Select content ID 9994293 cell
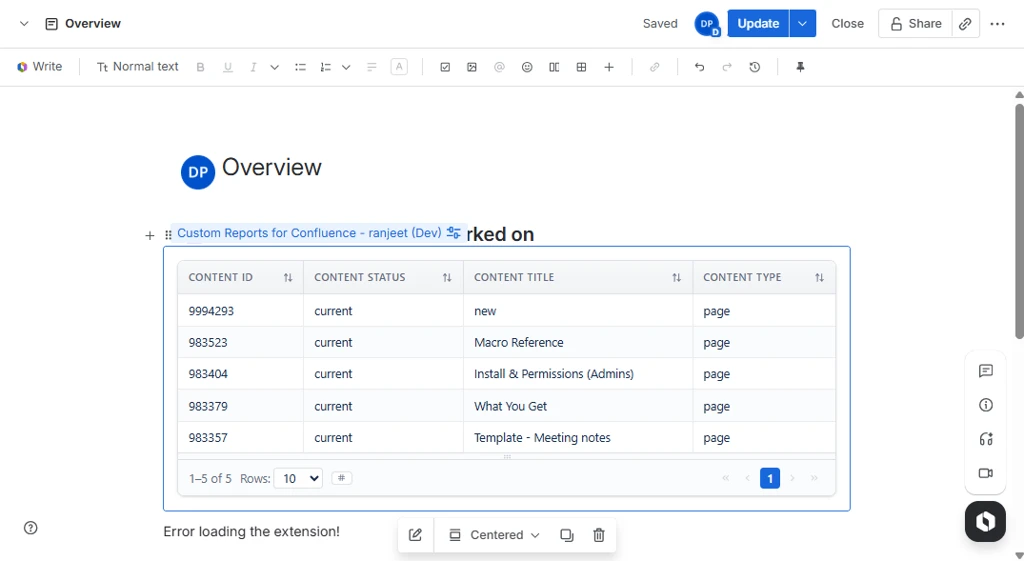 tap(240, 311)
